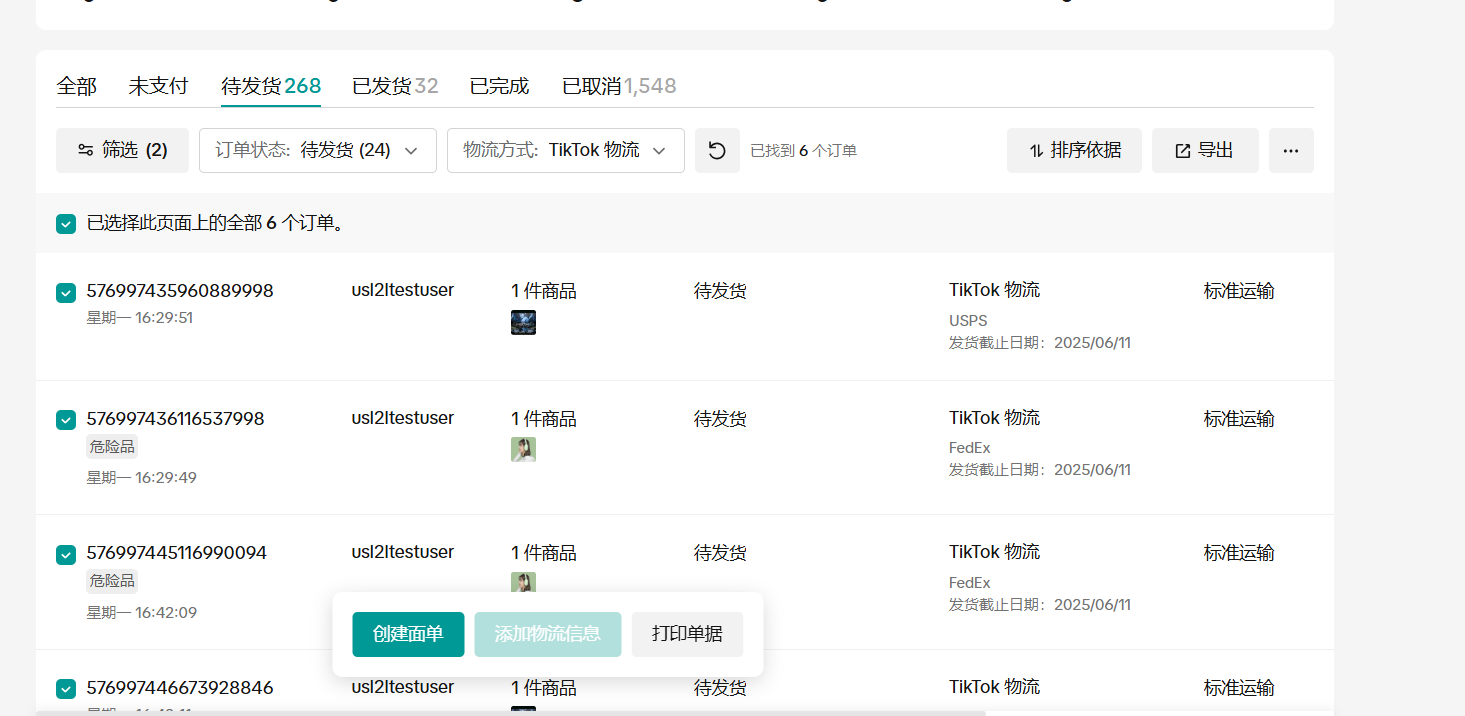The height and width of the screenshot is (716, 1465).
Task: Click the refresh orders icon button
Action: coord(717,151)
